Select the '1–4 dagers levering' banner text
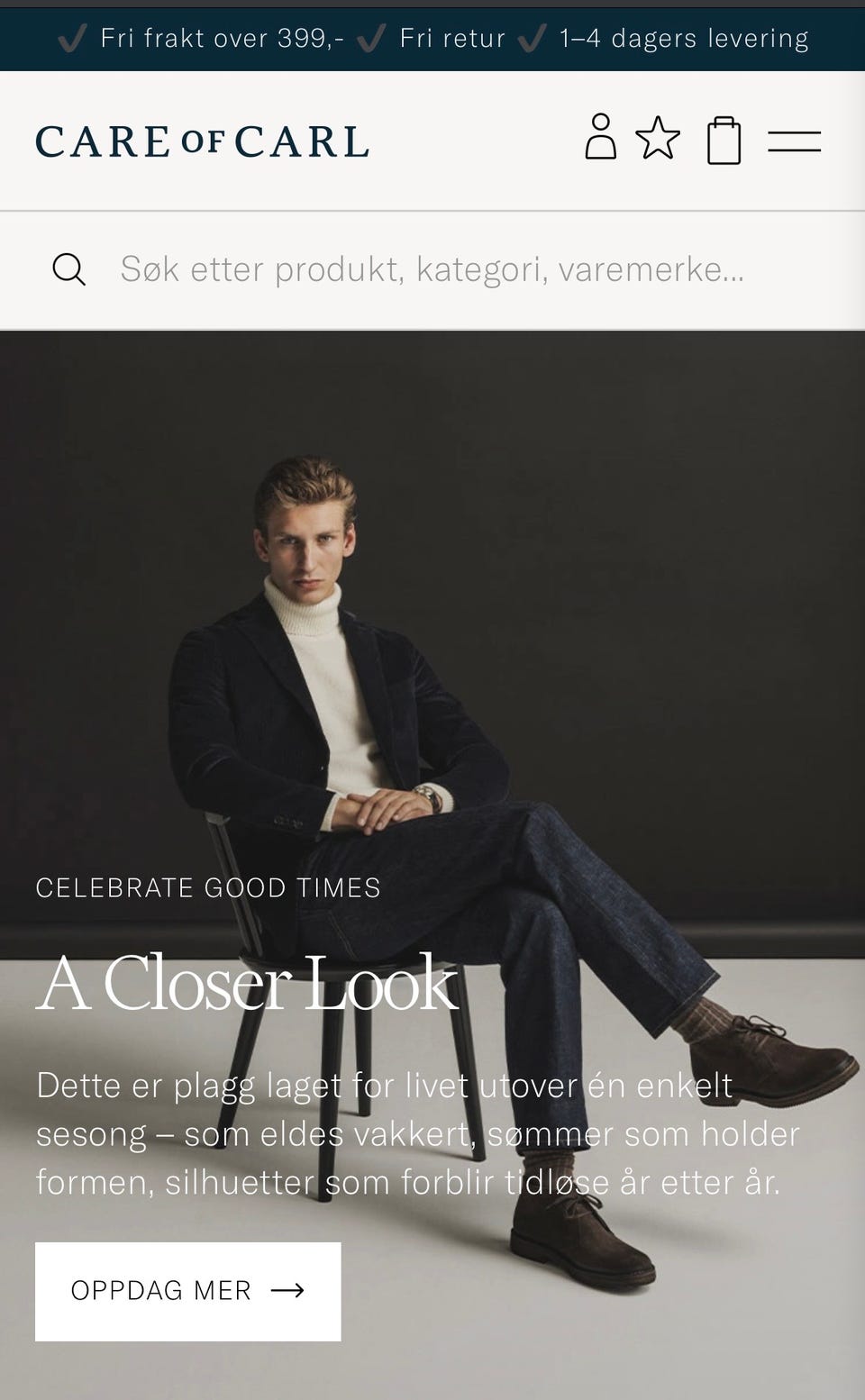Screen dimensions: 865x1400 [x=684, y=38]
